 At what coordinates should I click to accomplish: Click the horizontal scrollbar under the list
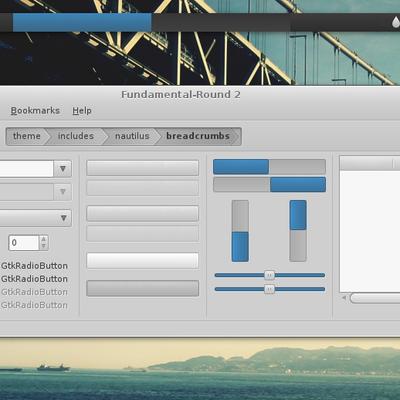[375, 298]
